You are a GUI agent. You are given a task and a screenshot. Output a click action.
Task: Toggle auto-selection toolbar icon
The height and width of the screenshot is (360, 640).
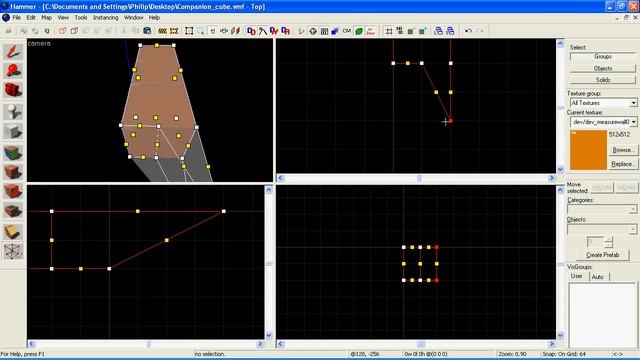(x=201, y=31)
